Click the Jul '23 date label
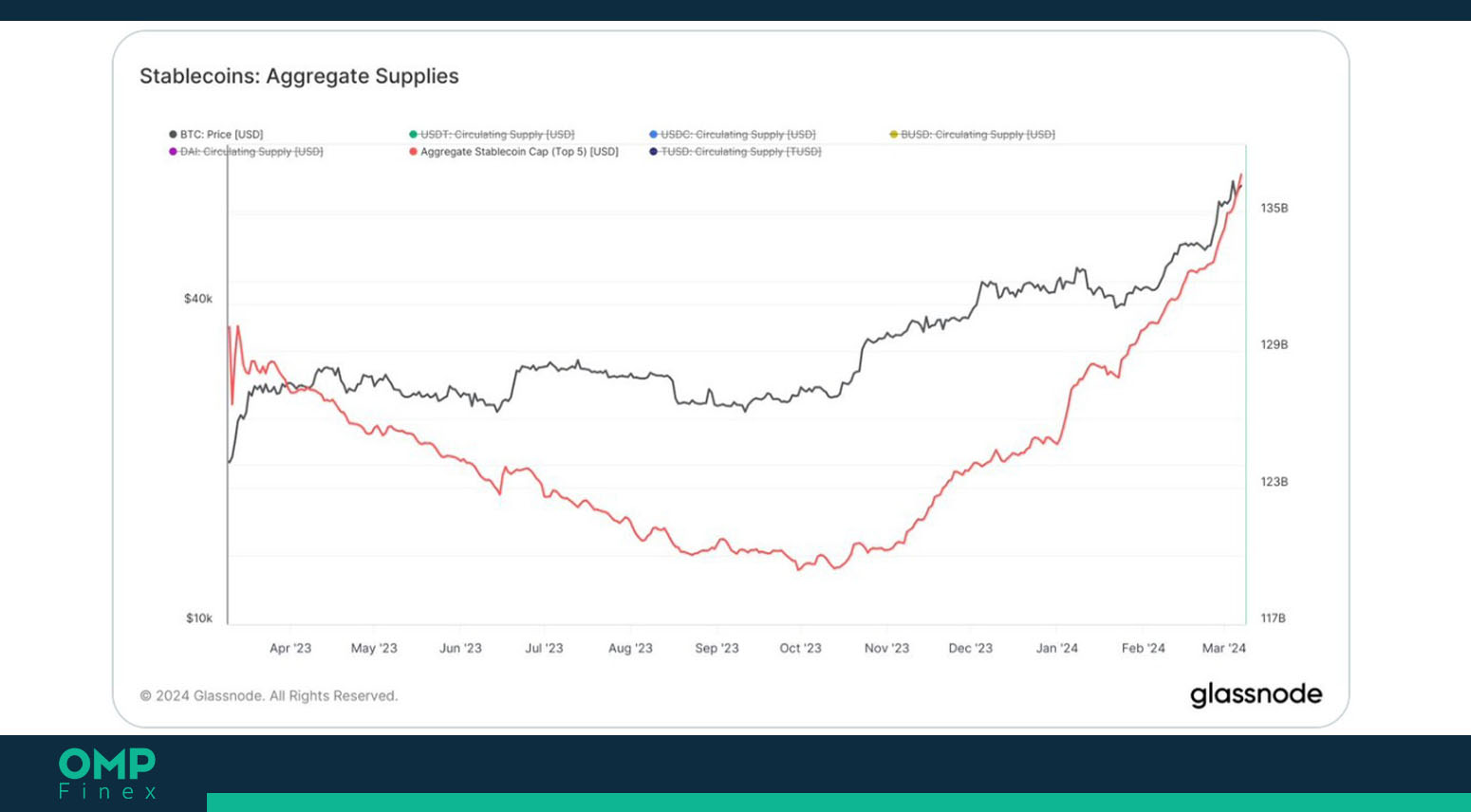Image resolution: width=1471 pixels, height=812 pixels. tap(544, 649)
